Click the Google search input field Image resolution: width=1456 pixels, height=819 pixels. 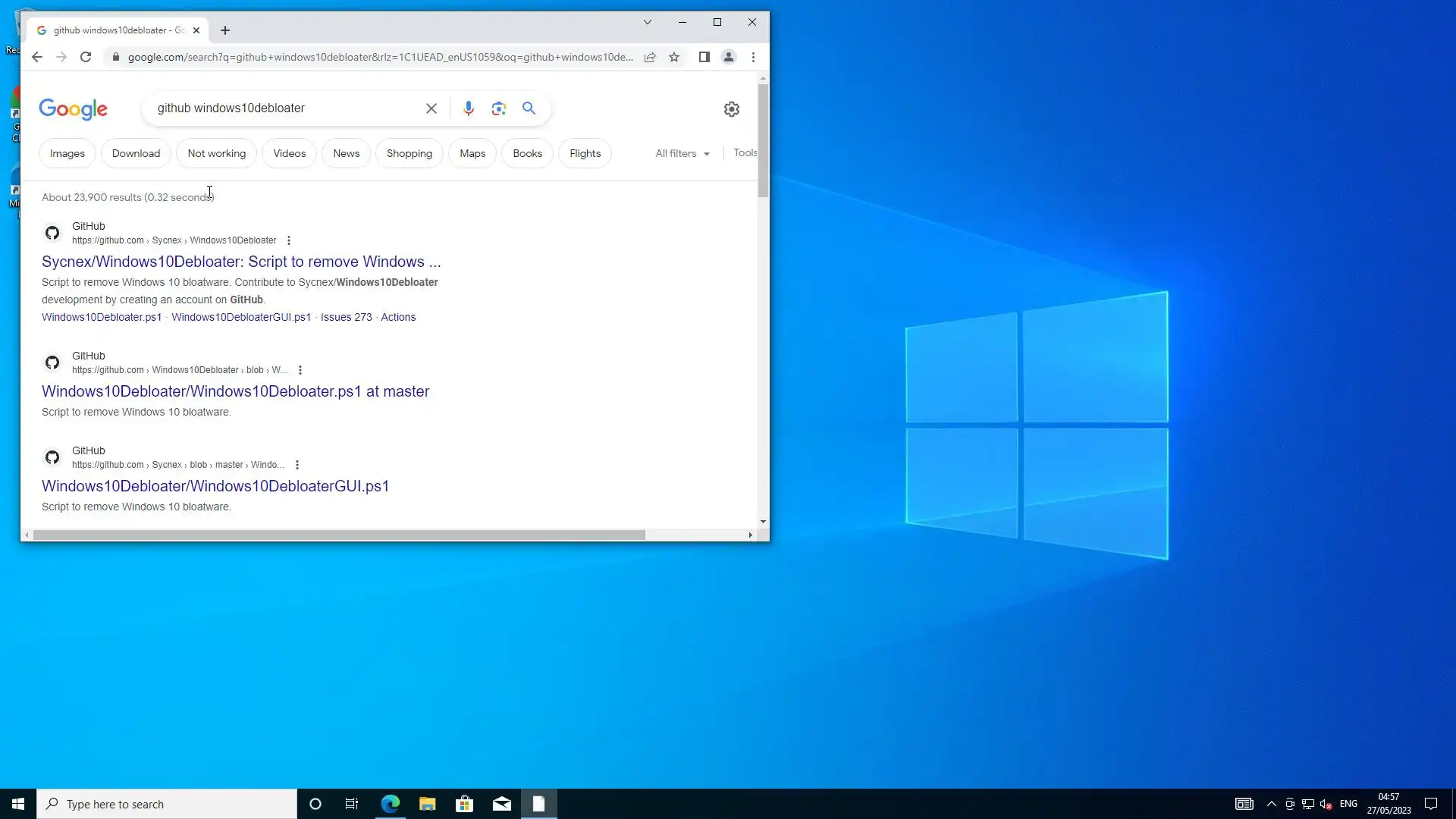(x=284, y=108)
